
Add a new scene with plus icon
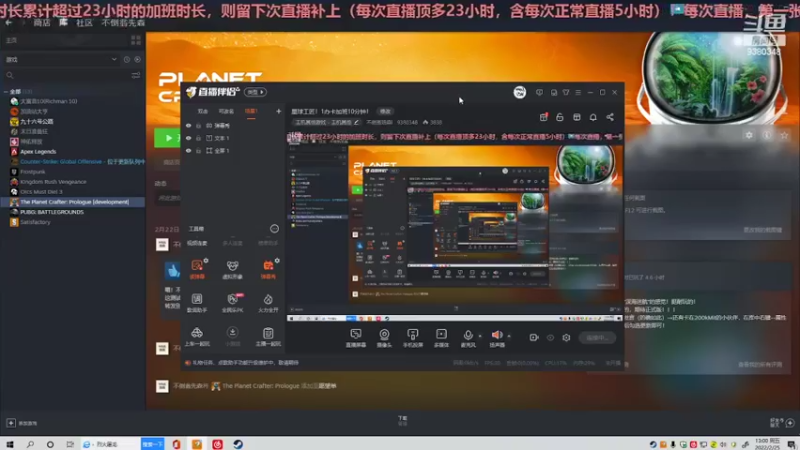279,111
